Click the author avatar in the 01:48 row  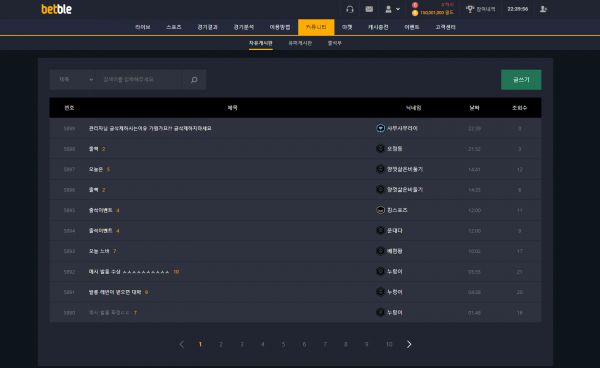380,312
